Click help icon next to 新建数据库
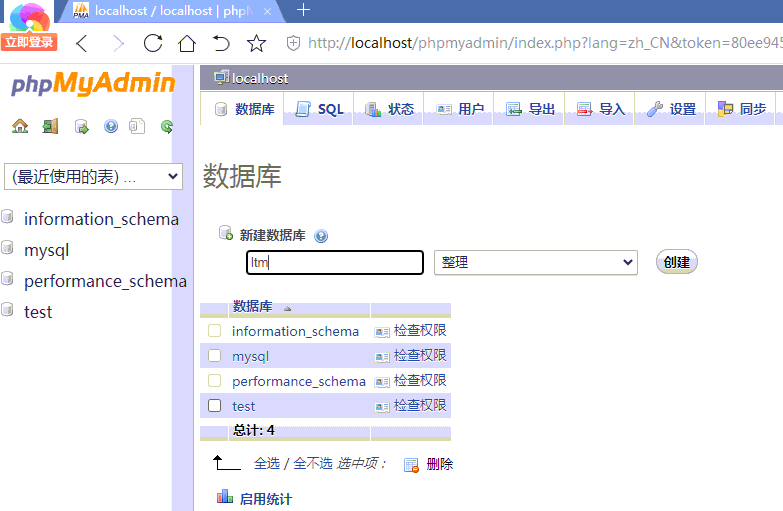Viewport: 783px width, 511px height. coord(321,236)
